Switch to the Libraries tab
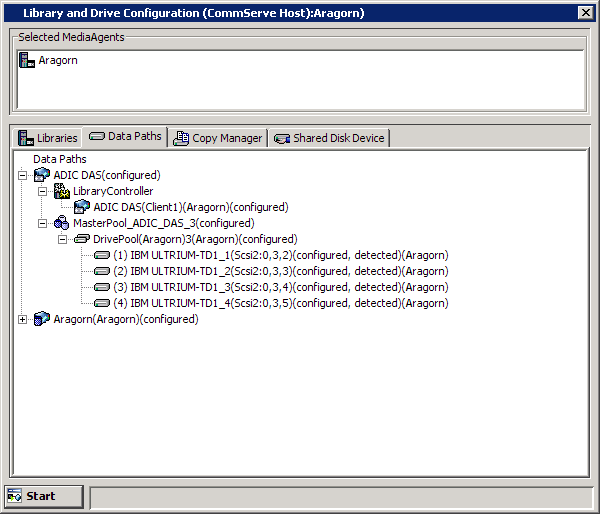600x514 pixels. 48,138
